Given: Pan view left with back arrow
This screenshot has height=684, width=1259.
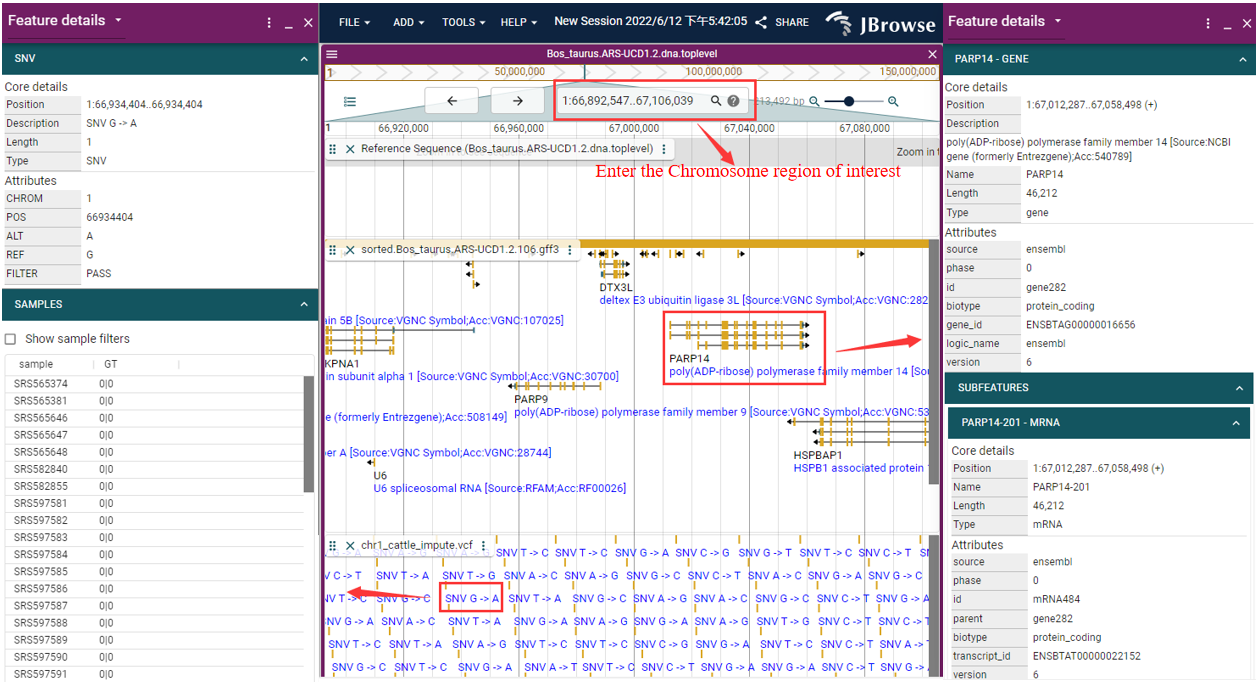Looking at the screenshot, I should 452,101.
